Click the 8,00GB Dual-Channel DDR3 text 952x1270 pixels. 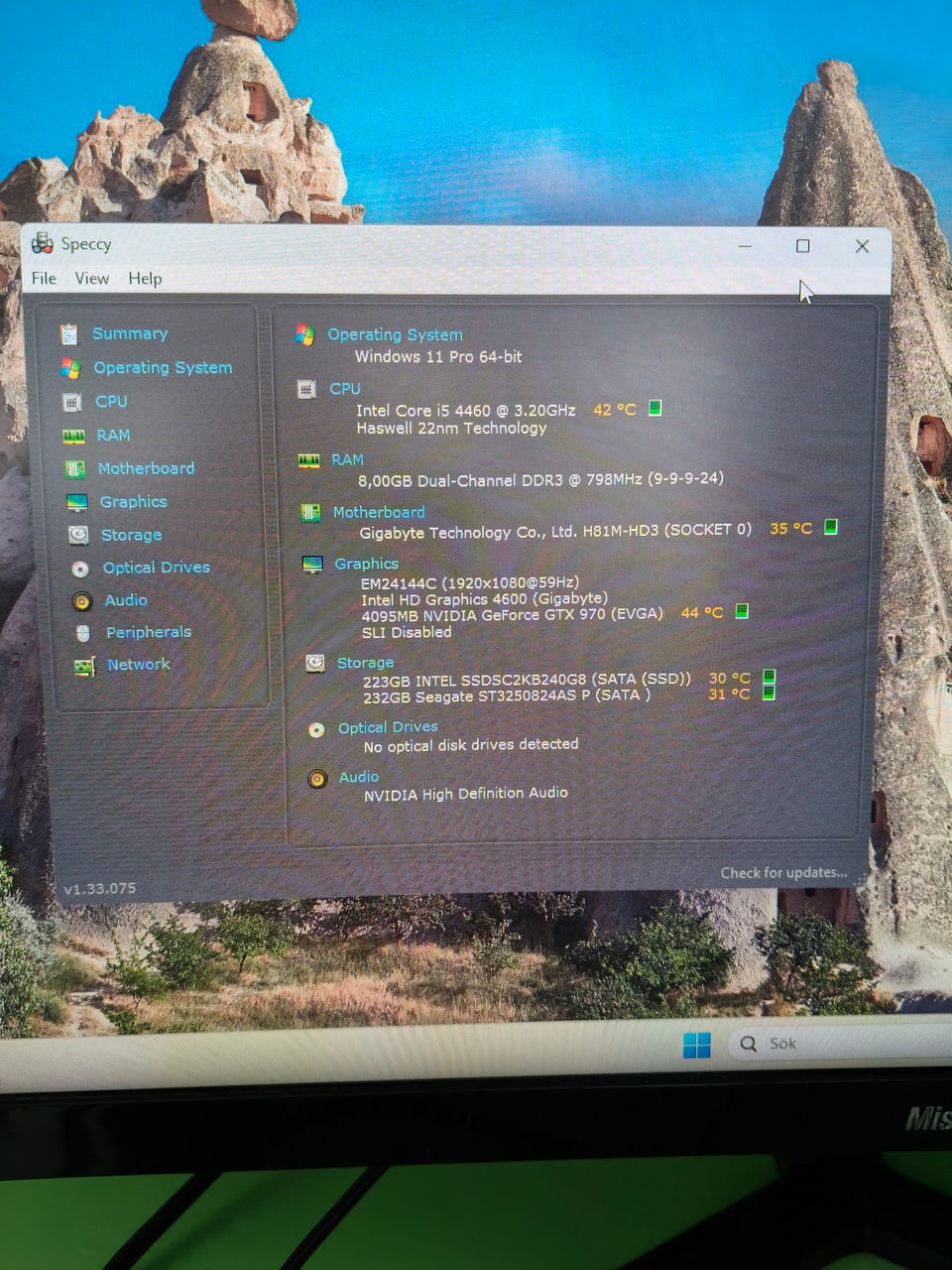540,479
